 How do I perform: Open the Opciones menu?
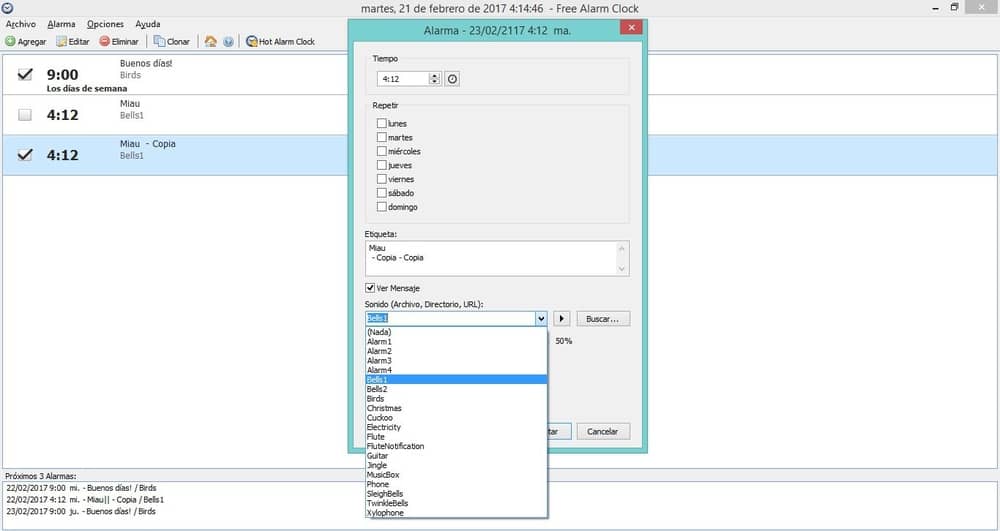[105, 24]
